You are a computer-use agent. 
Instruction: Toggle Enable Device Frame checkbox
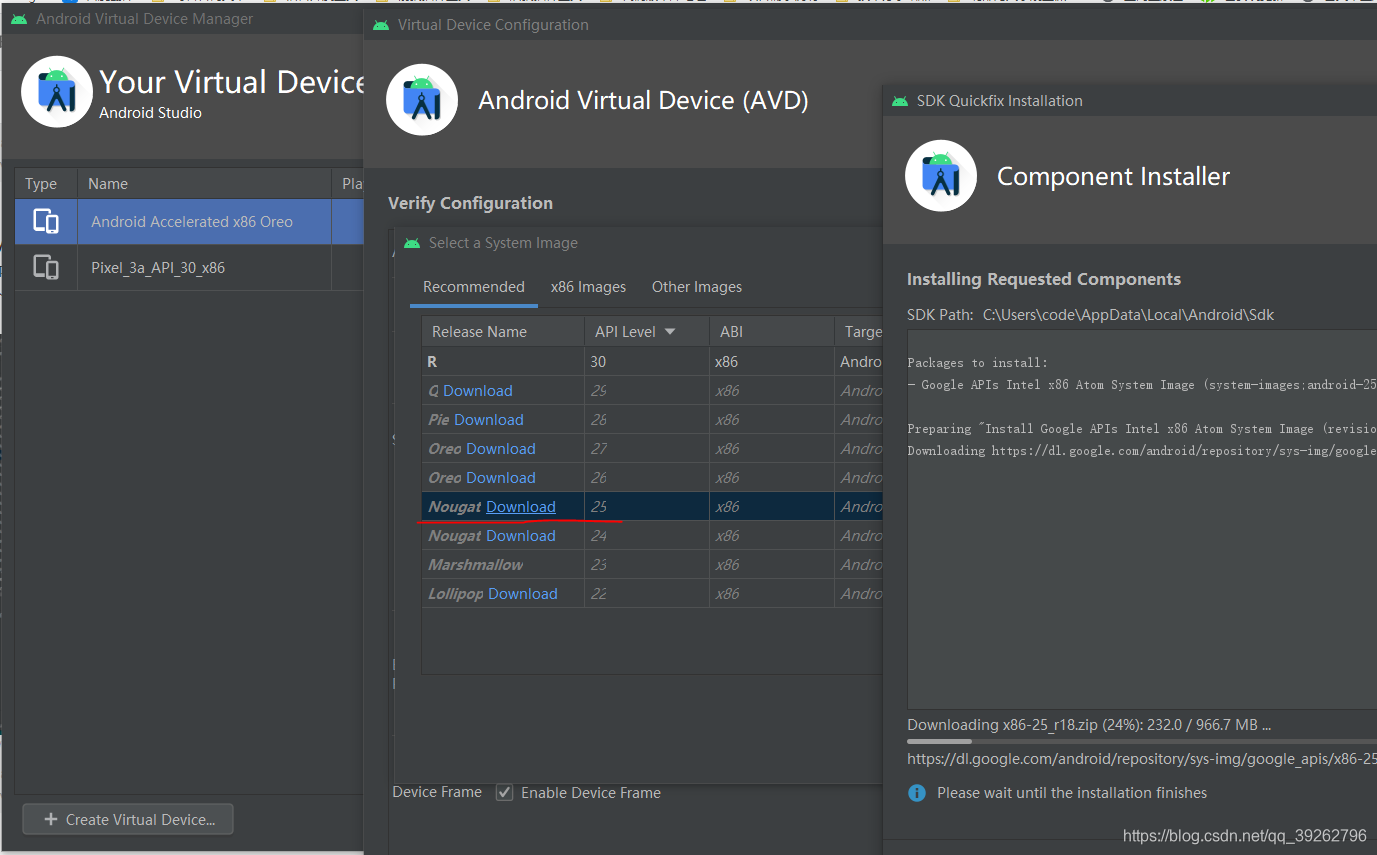coord(505,793)
